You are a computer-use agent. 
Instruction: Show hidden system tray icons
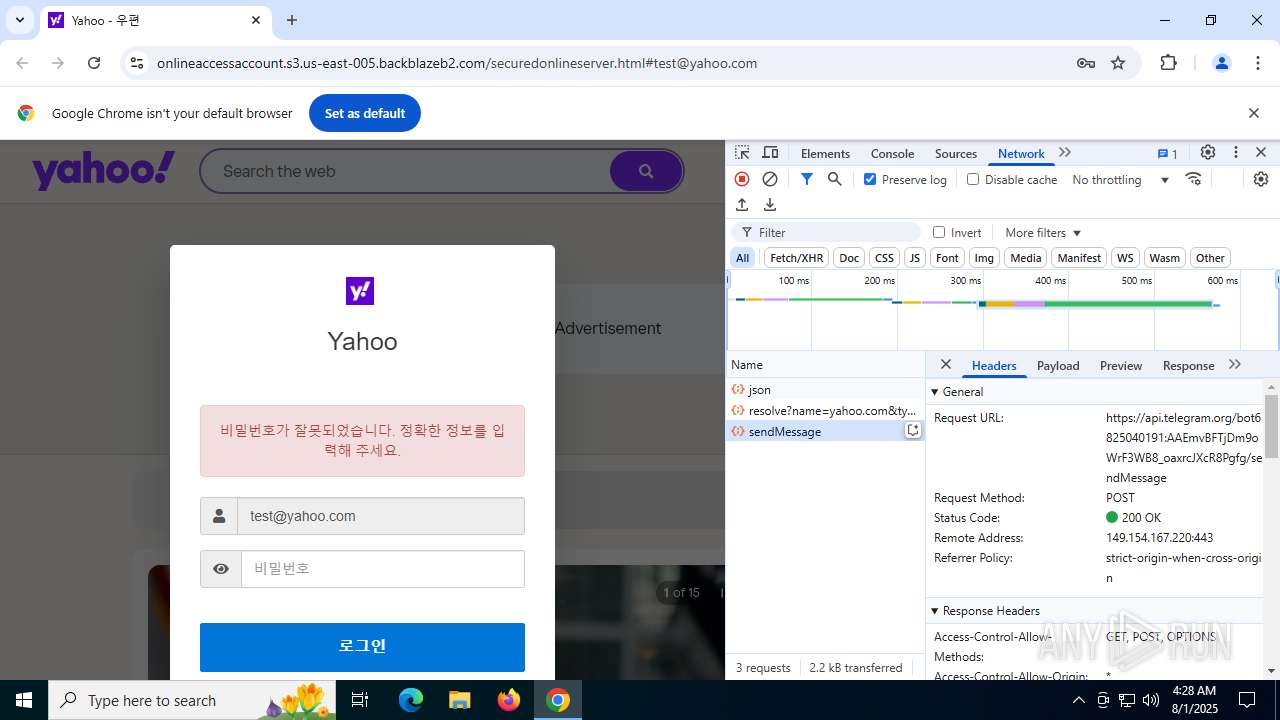point(1078,700)
